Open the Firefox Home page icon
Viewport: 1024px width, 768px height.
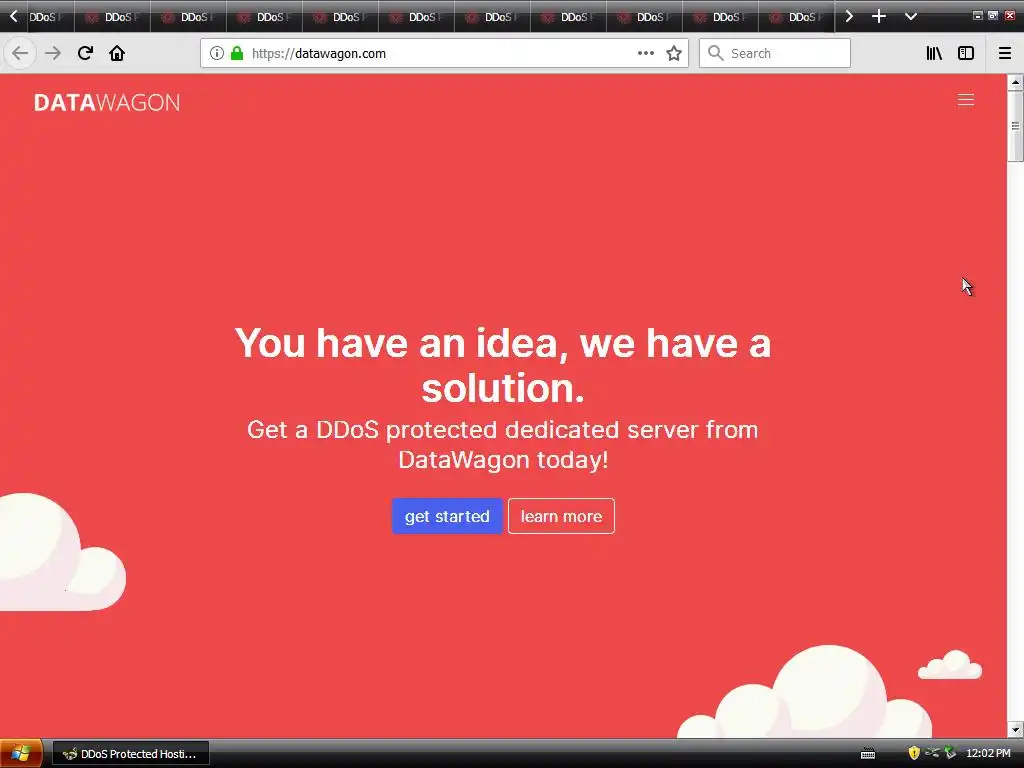[x=117, y=54]
